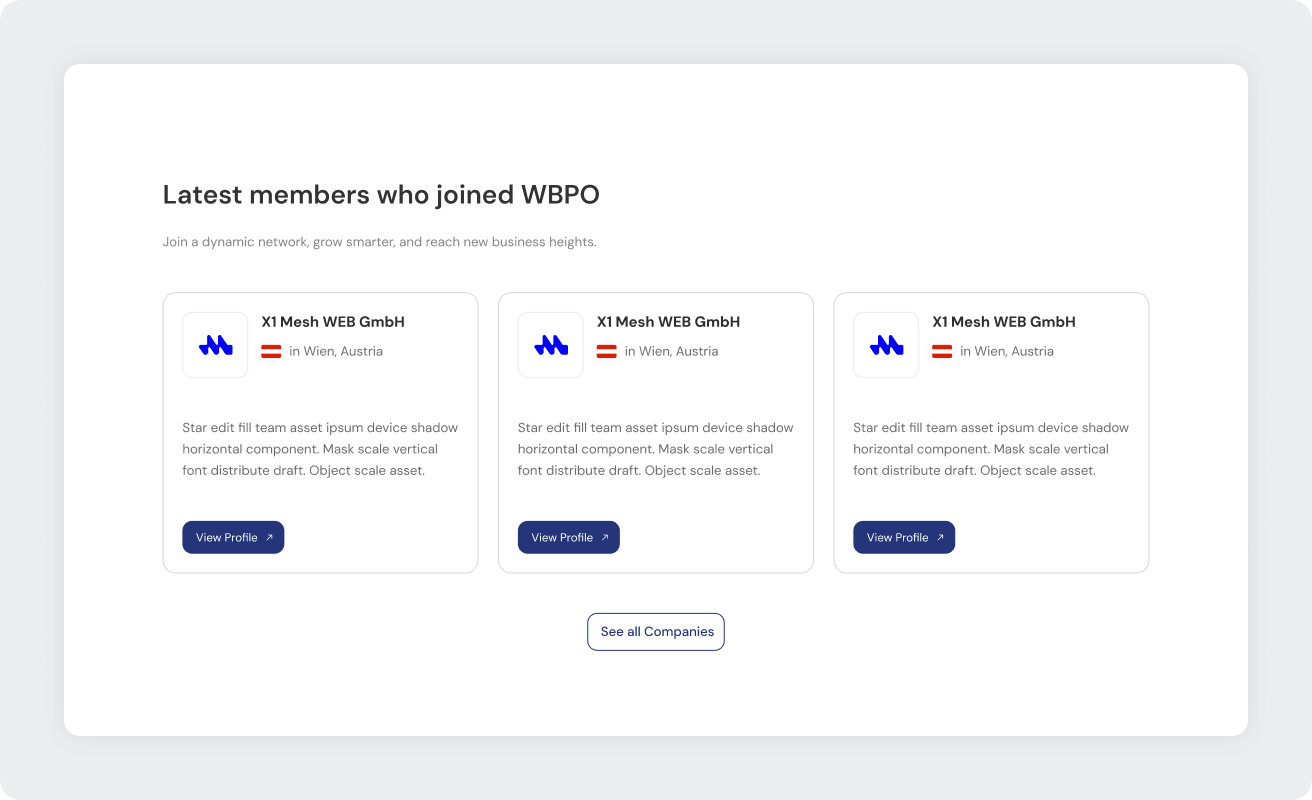The image size is (1312, 800).
Task: Click the company logo in the third card
Action: tap(886, 345)
